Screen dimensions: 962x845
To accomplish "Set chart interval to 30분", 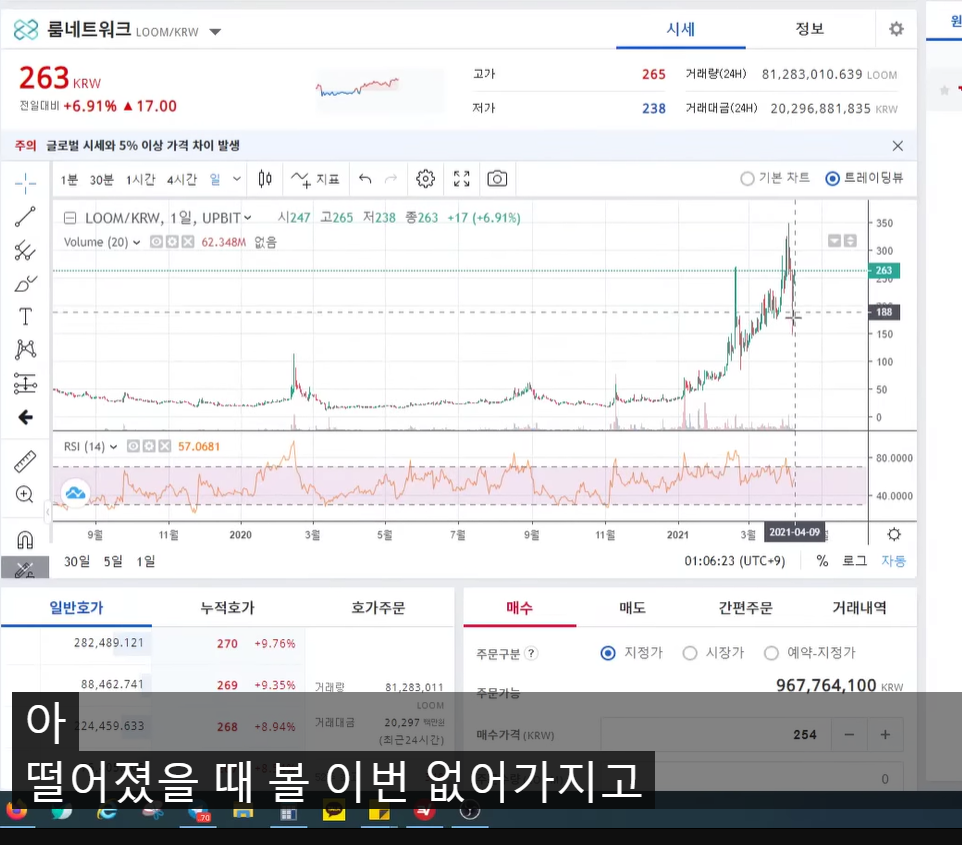I will tap(102, 179).
